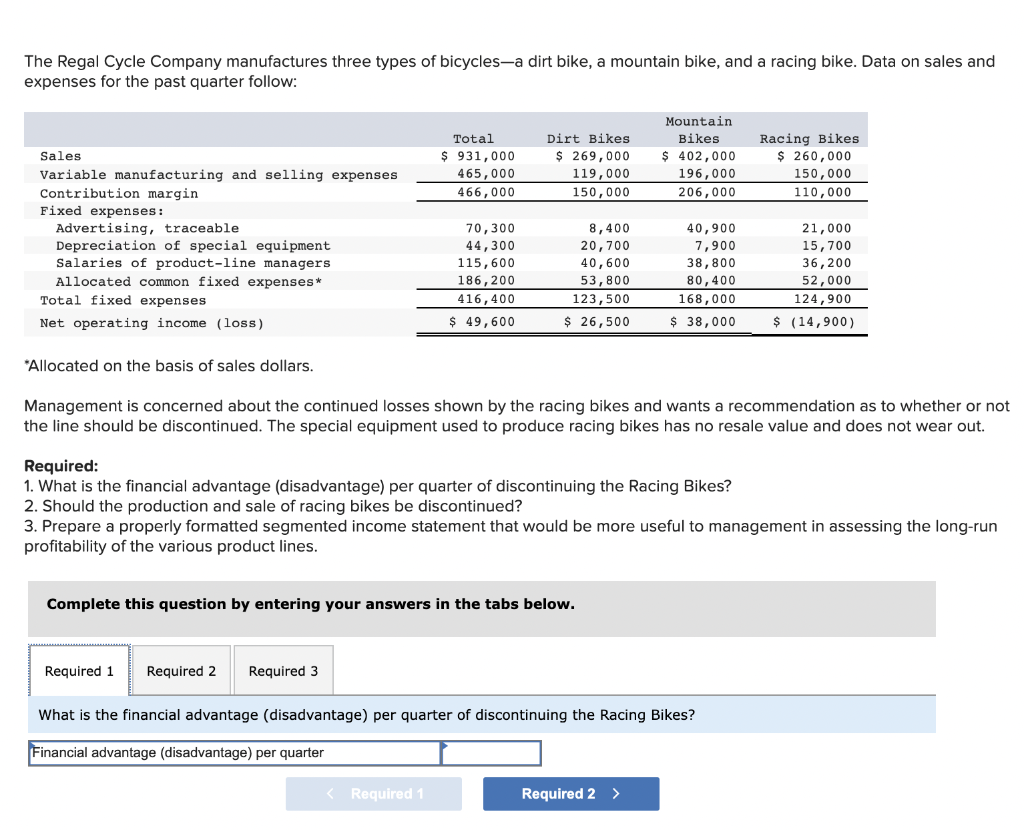This screenshot has height=830, width=1024.
Task: Click Mountain Bikes contribution margin 206,000
Action: 707,192
